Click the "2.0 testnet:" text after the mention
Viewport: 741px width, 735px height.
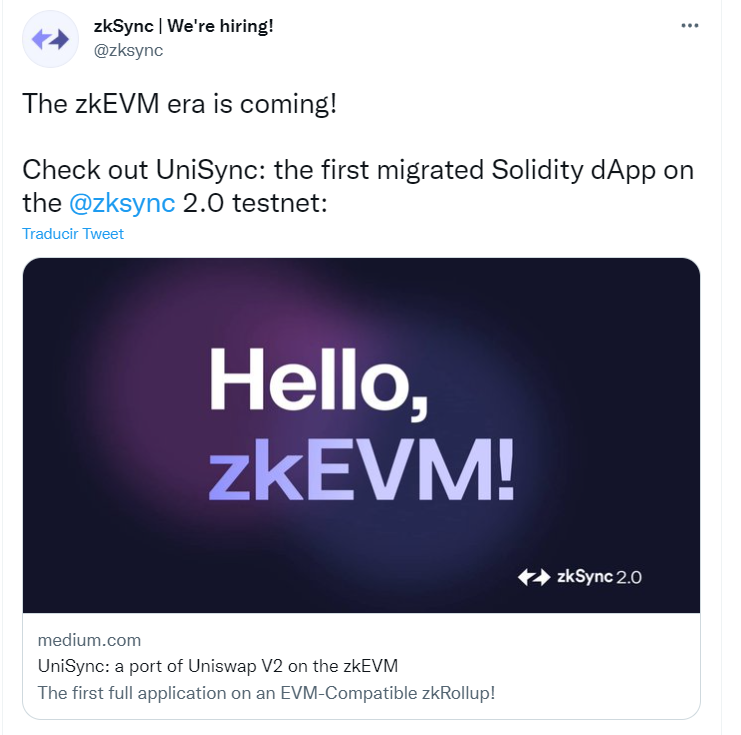(x=258, y=202)
